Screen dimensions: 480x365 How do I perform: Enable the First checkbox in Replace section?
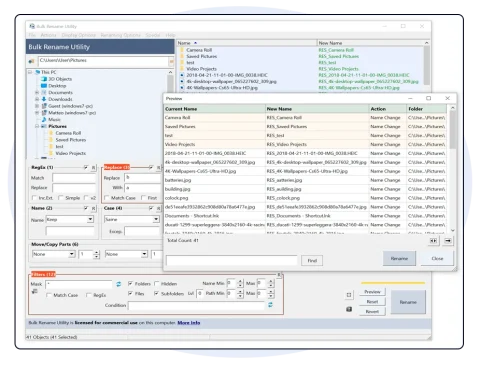click(x=143, y=198)
